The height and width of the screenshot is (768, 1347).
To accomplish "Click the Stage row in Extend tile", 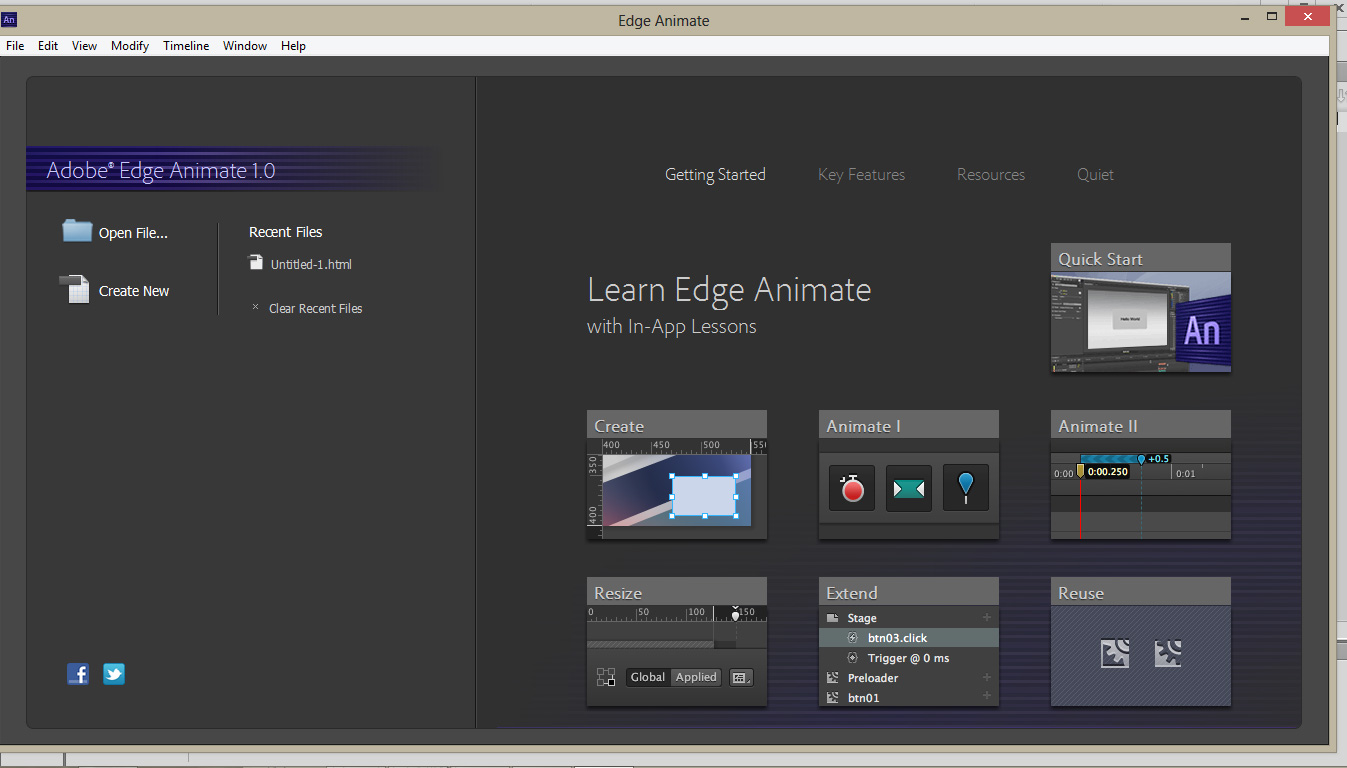I will pyautogui.click(x=909, y=618).
